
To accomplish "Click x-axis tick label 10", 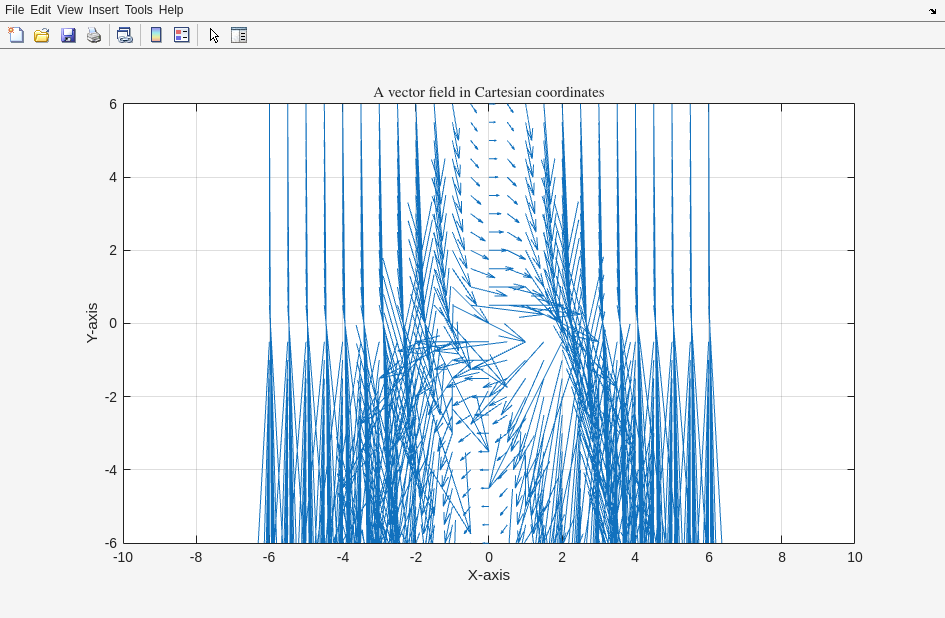I will click(855, 557).
